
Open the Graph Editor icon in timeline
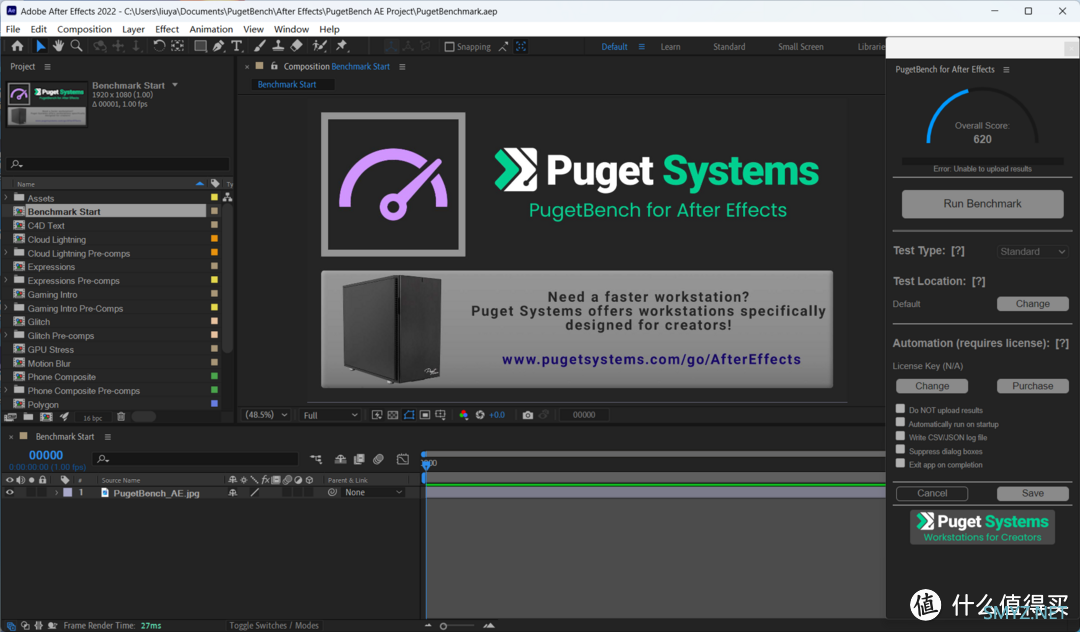pos(403,459)
